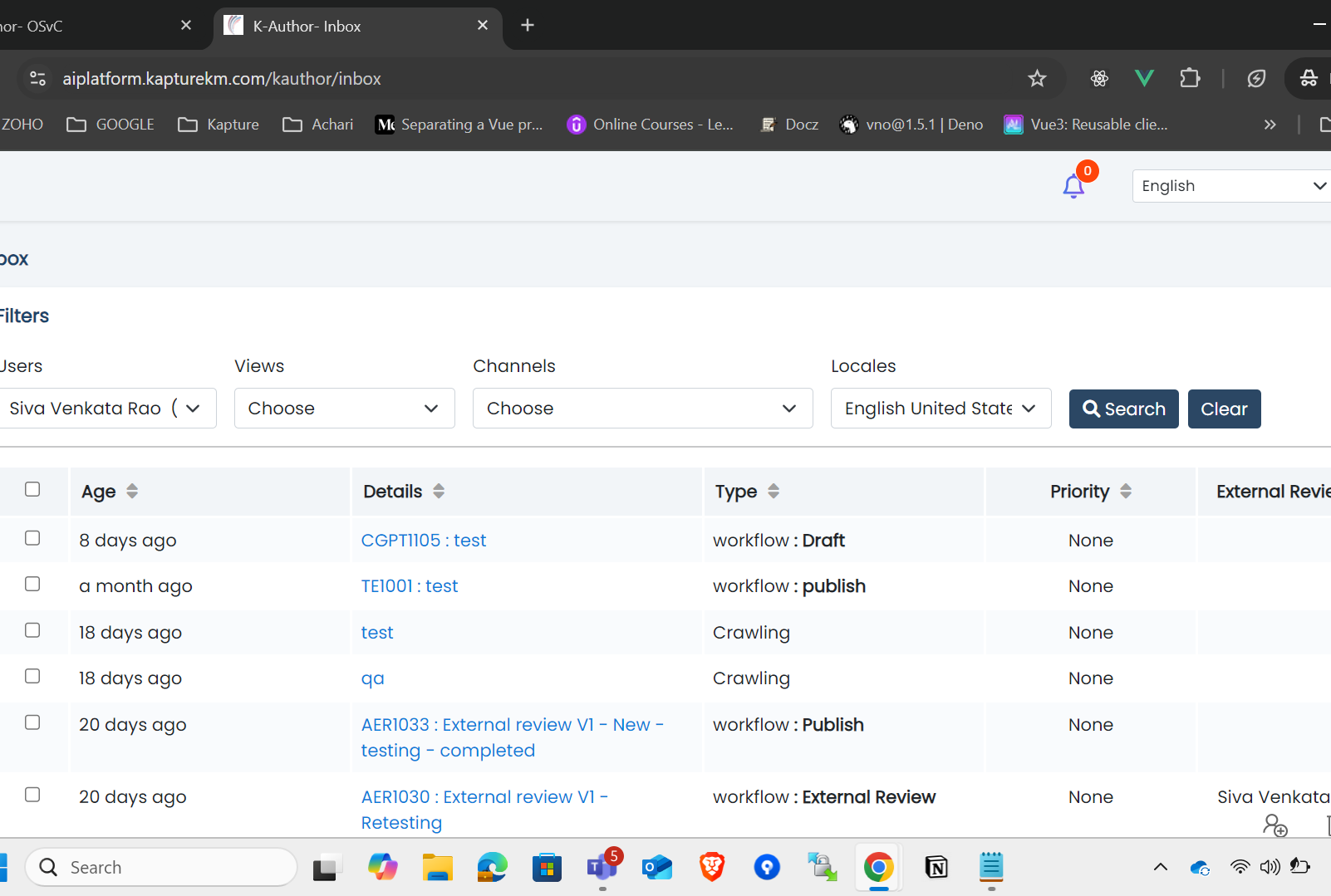Open the Channels dropdown
Screen dimensions: 1331x896
[x=642, y=409]
